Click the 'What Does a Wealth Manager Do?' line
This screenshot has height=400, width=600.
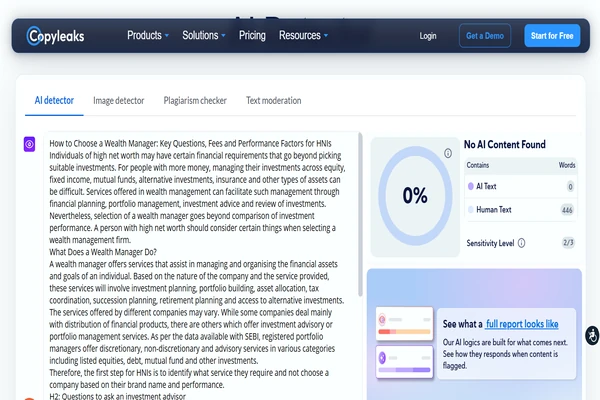coord(103,252)
